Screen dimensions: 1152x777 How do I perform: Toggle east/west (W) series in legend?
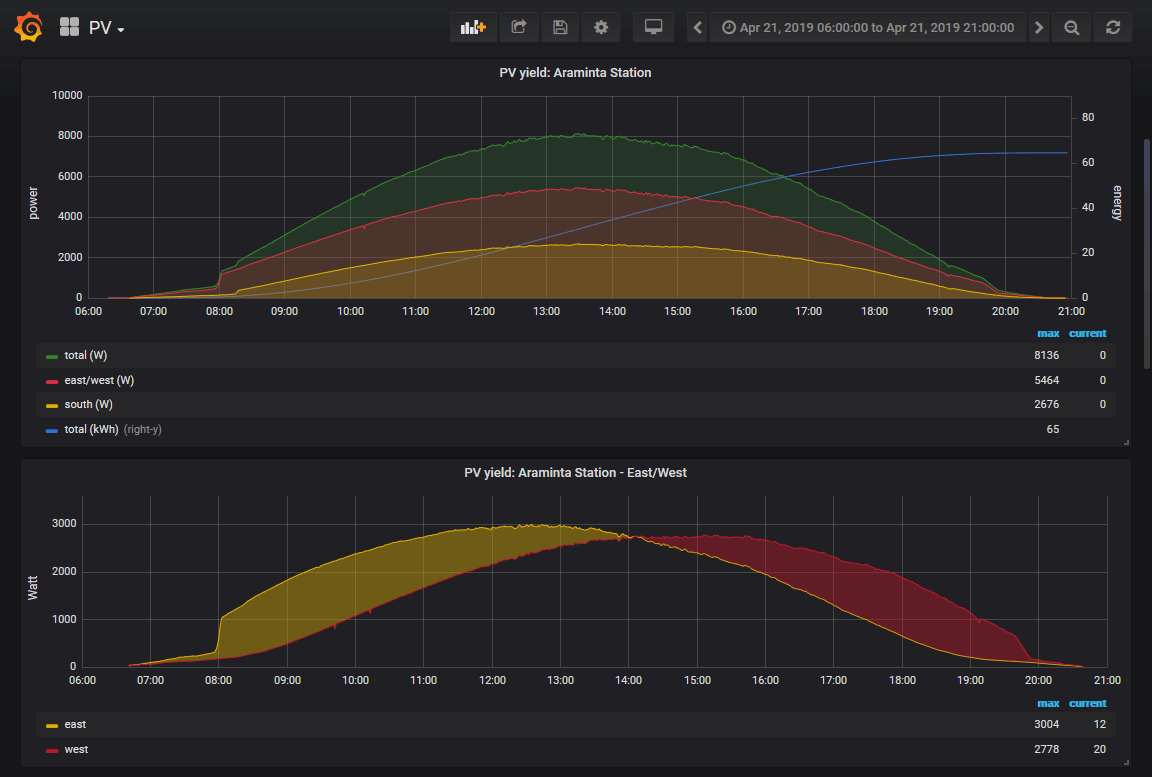(x=99, y=380)
